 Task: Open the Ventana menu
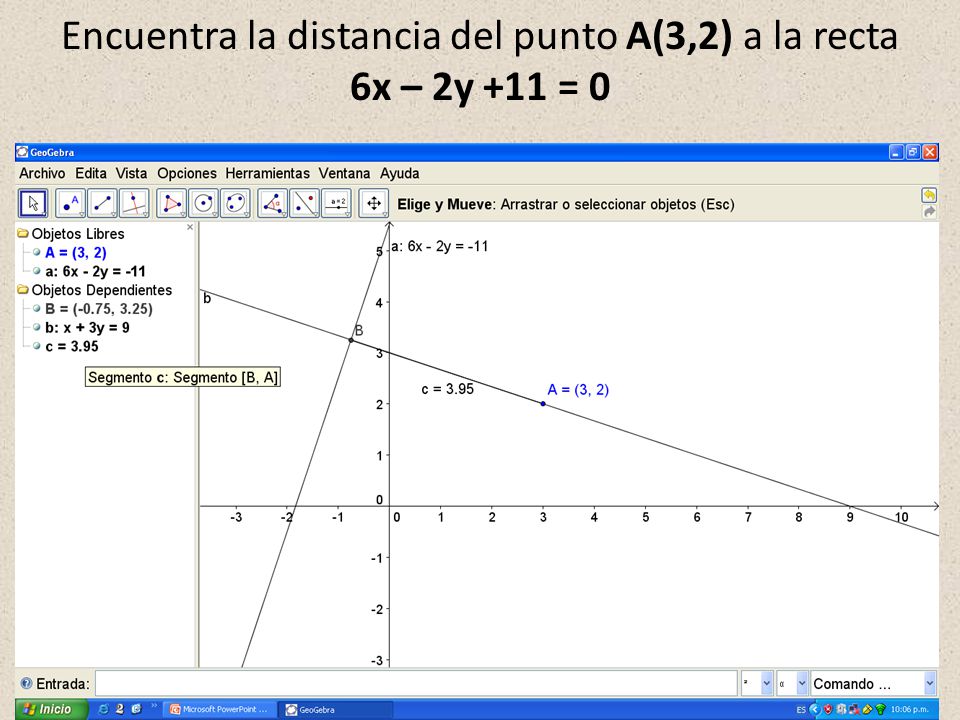point(344,173)
